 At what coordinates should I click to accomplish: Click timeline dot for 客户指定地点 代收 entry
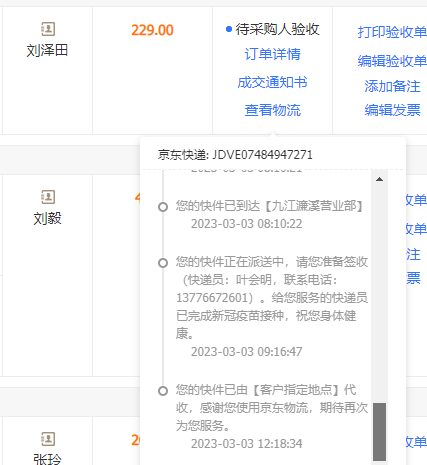click(163, 391)
